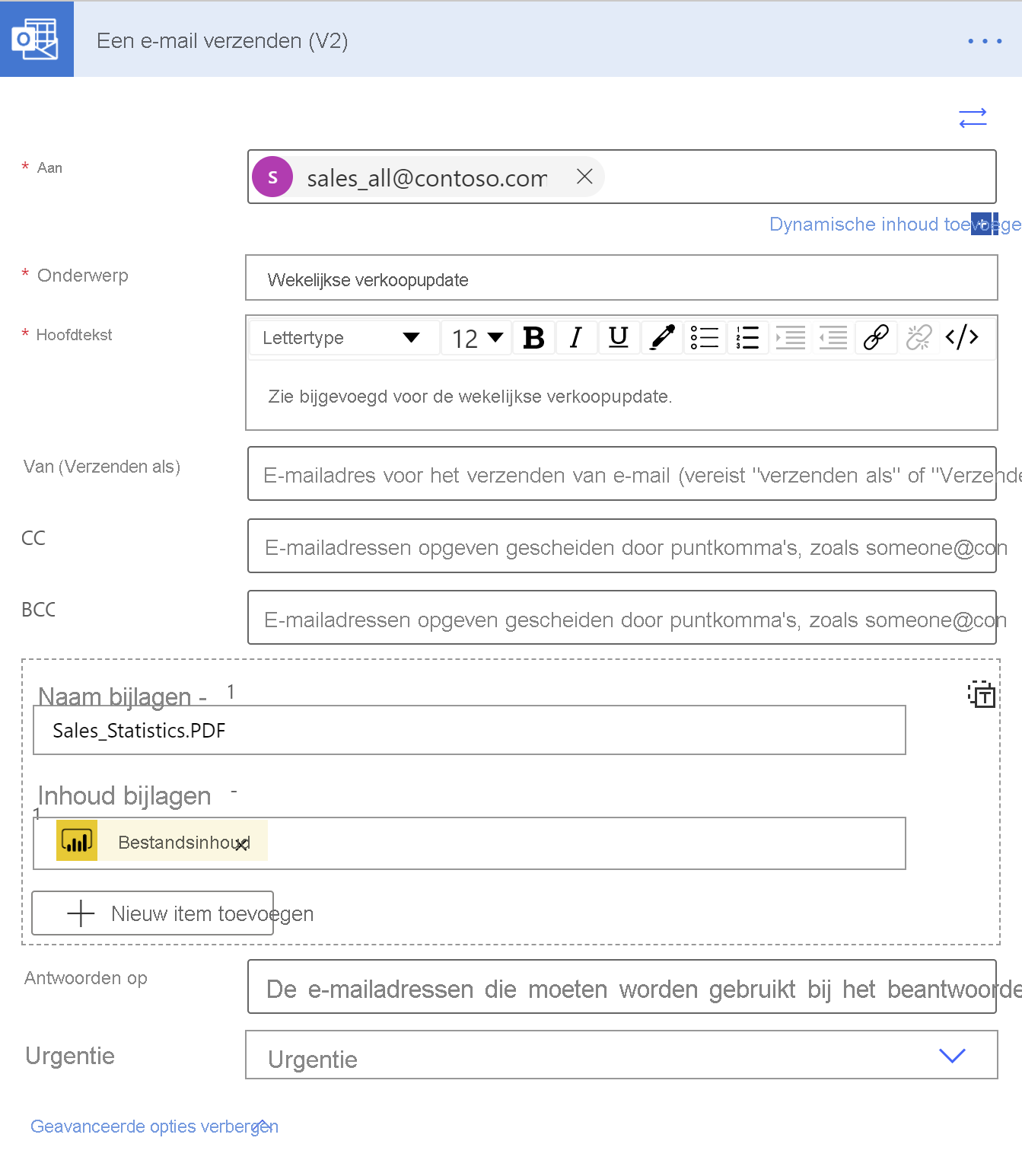Viewport: 1022px width, 1176px height.
Task: Click the Outlook connector icon
Action: pos(36,39)
